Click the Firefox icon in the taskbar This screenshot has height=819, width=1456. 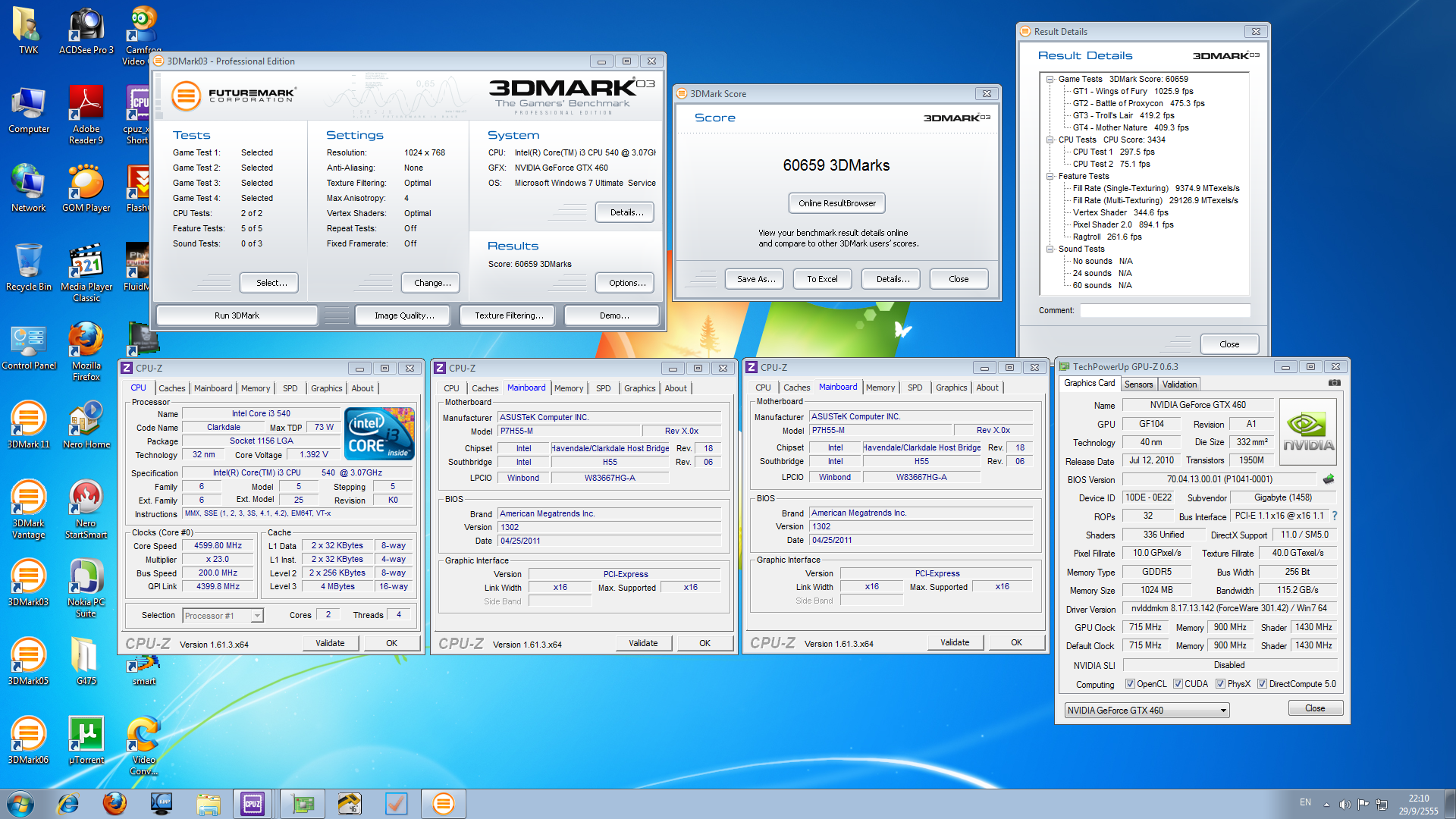pos(115,804)
